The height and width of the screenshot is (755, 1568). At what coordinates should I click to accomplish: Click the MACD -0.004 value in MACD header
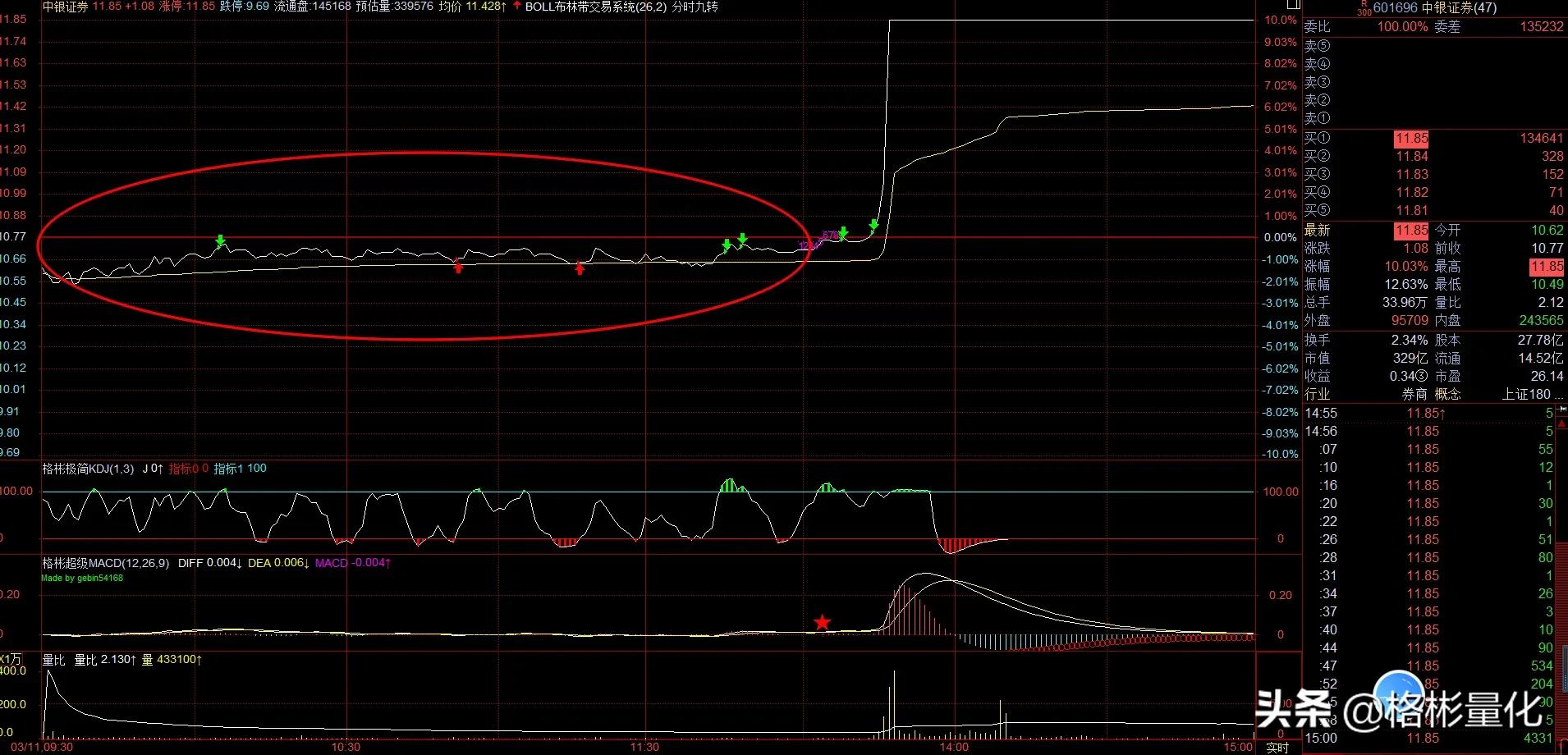(x=353, y=563)
